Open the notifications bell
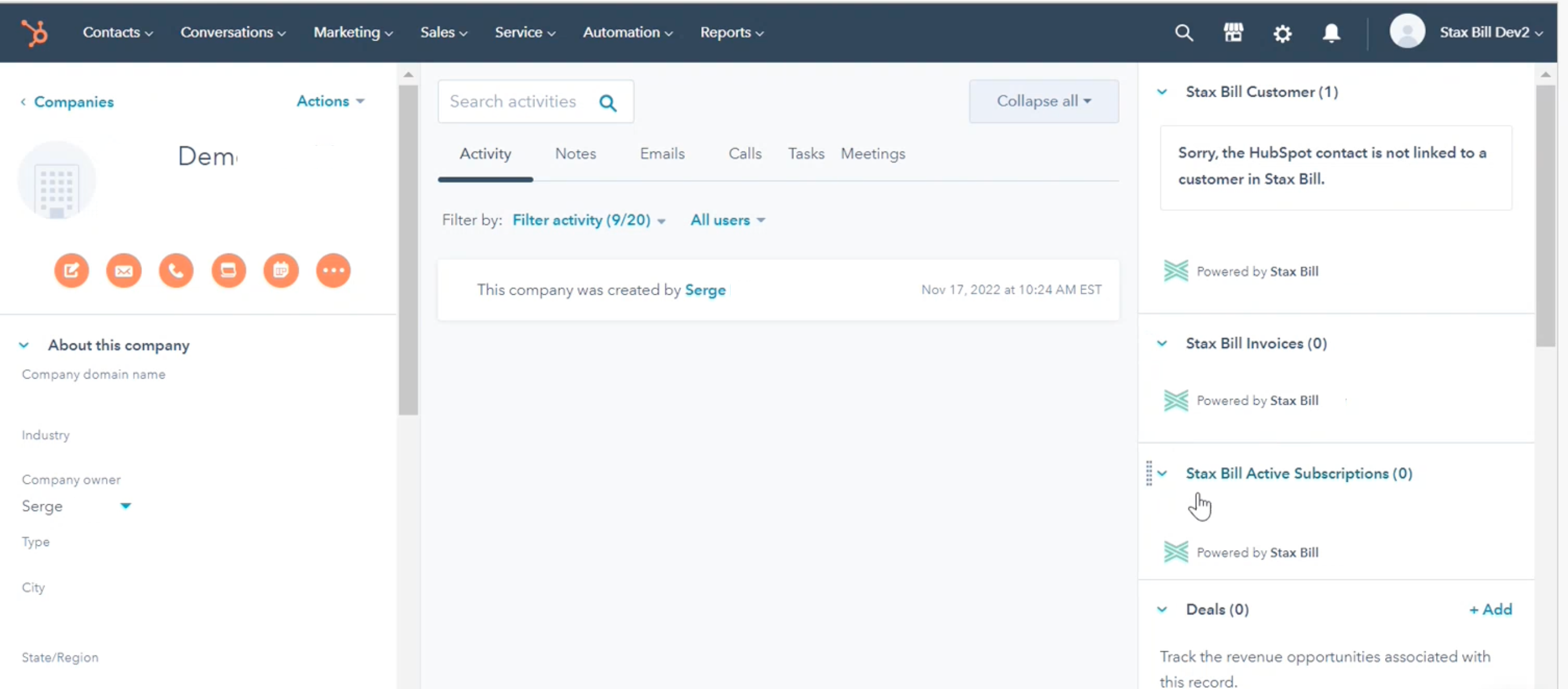Image resolution: width=1568 pixels, height=689 pixels. click(x=1331, y=33)
